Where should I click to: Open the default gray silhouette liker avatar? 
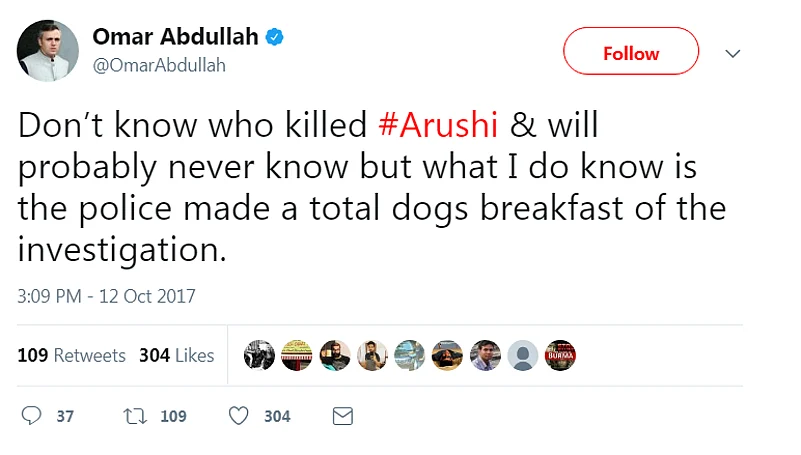click(522, 355)
